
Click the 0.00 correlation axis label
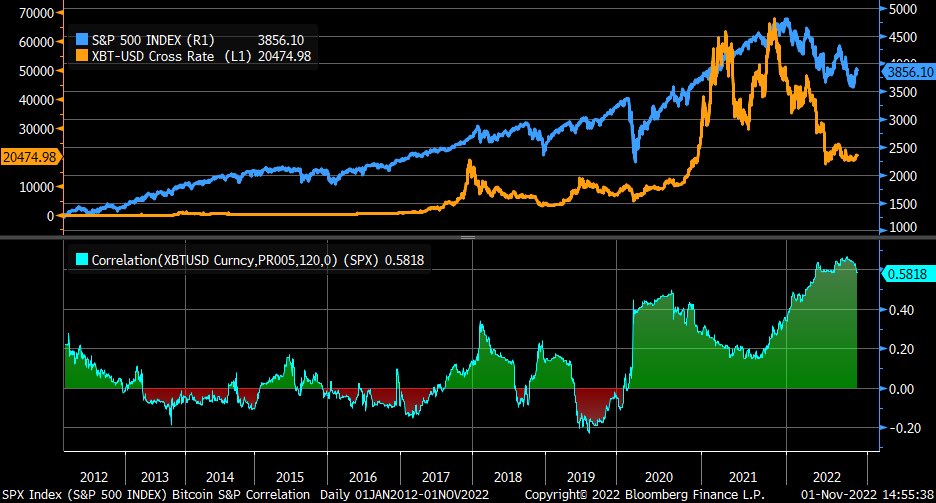click(901, 389)
